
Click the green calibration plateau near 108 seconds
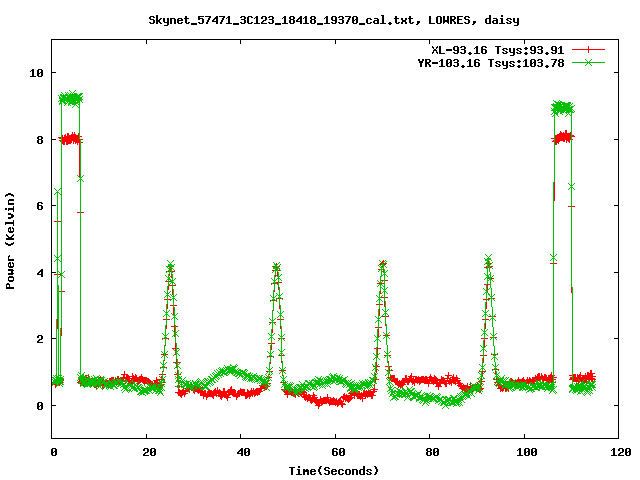point(563,108)
